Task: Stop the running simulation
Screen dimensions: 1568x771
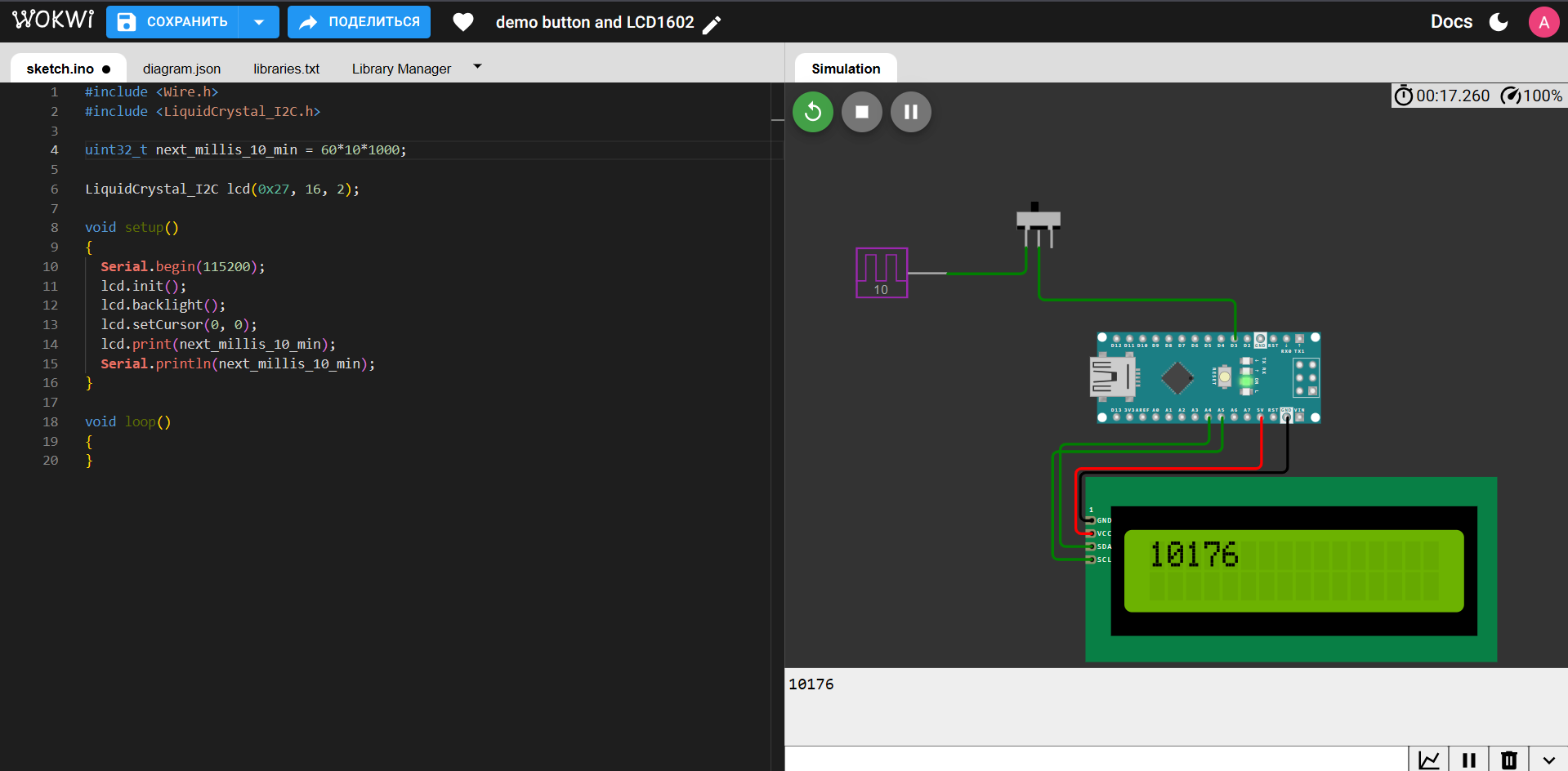Action: 861,112
